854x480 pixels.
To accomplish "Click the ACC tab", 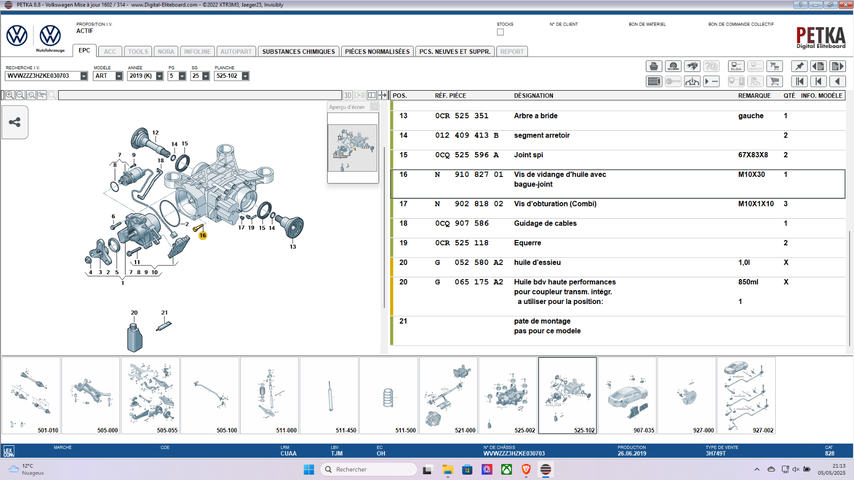I will pyautogui.click(x=110, y=52).
